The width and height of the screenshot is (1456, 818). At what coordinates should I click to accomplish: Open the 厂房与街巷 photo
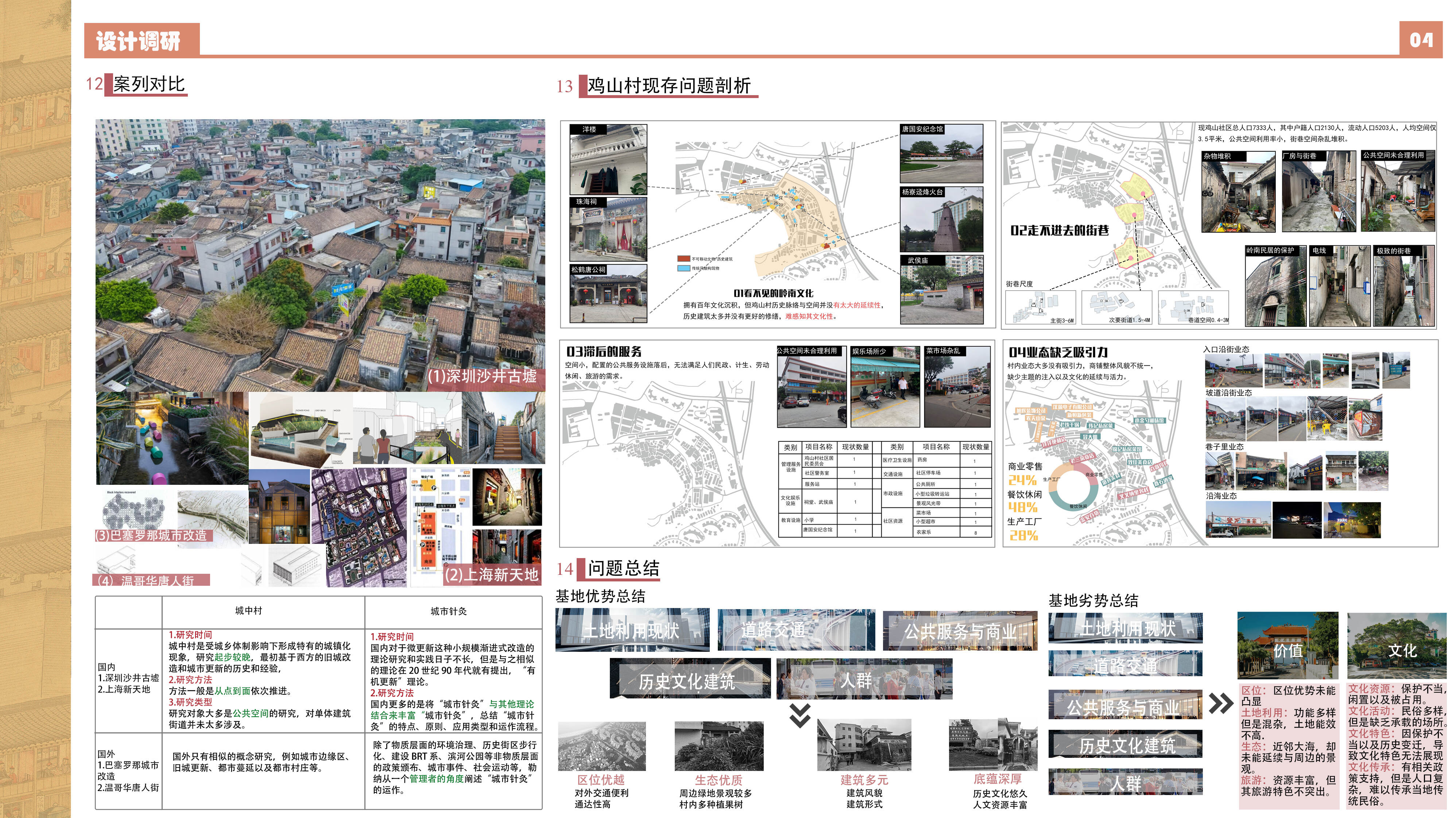pos(1318,191)
